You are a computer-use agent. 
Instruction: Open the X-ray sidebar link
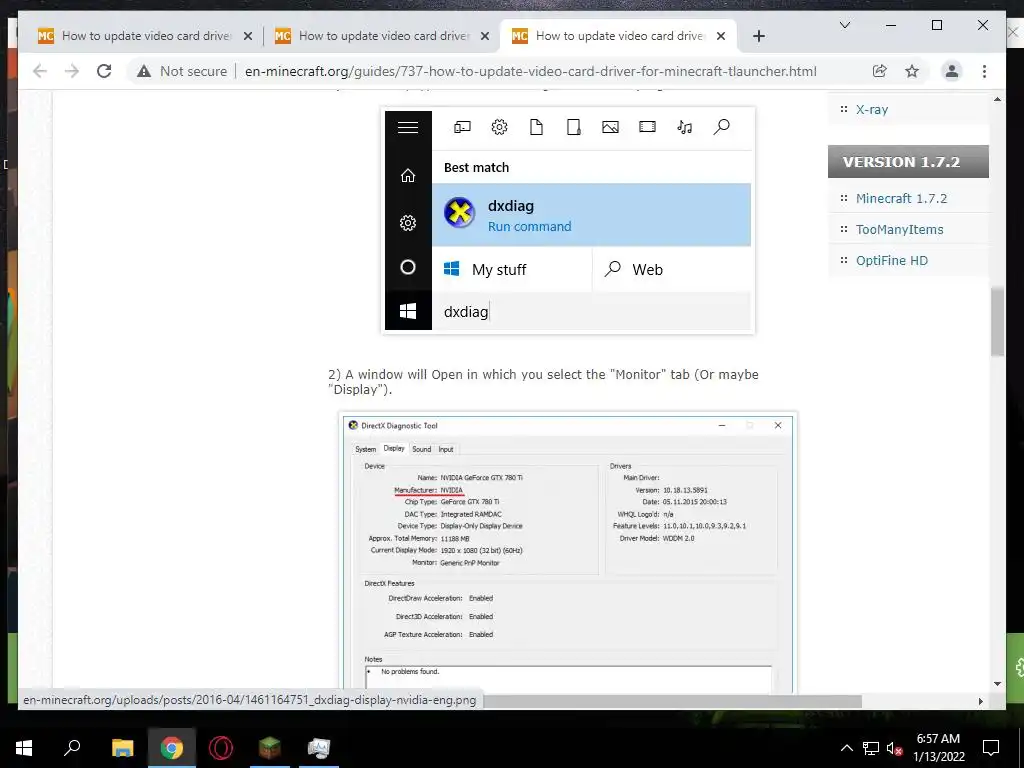click(872, 109)
